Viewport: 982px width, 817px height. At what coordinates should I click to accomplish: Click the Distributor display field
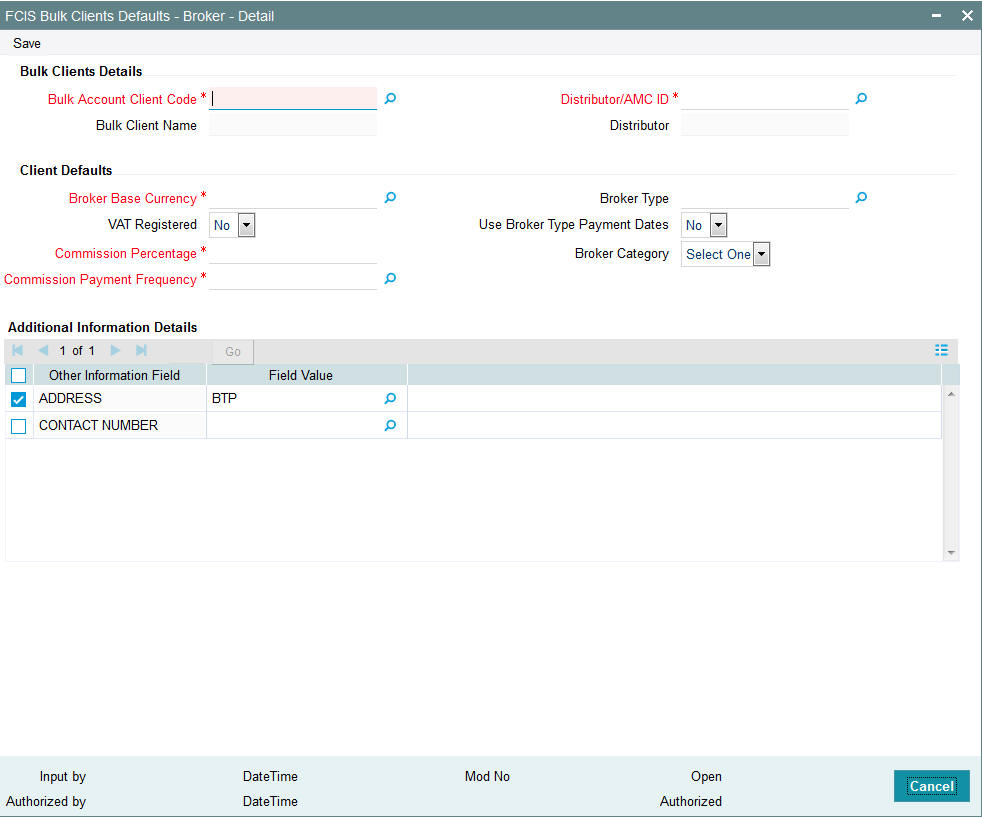(765, 125)
